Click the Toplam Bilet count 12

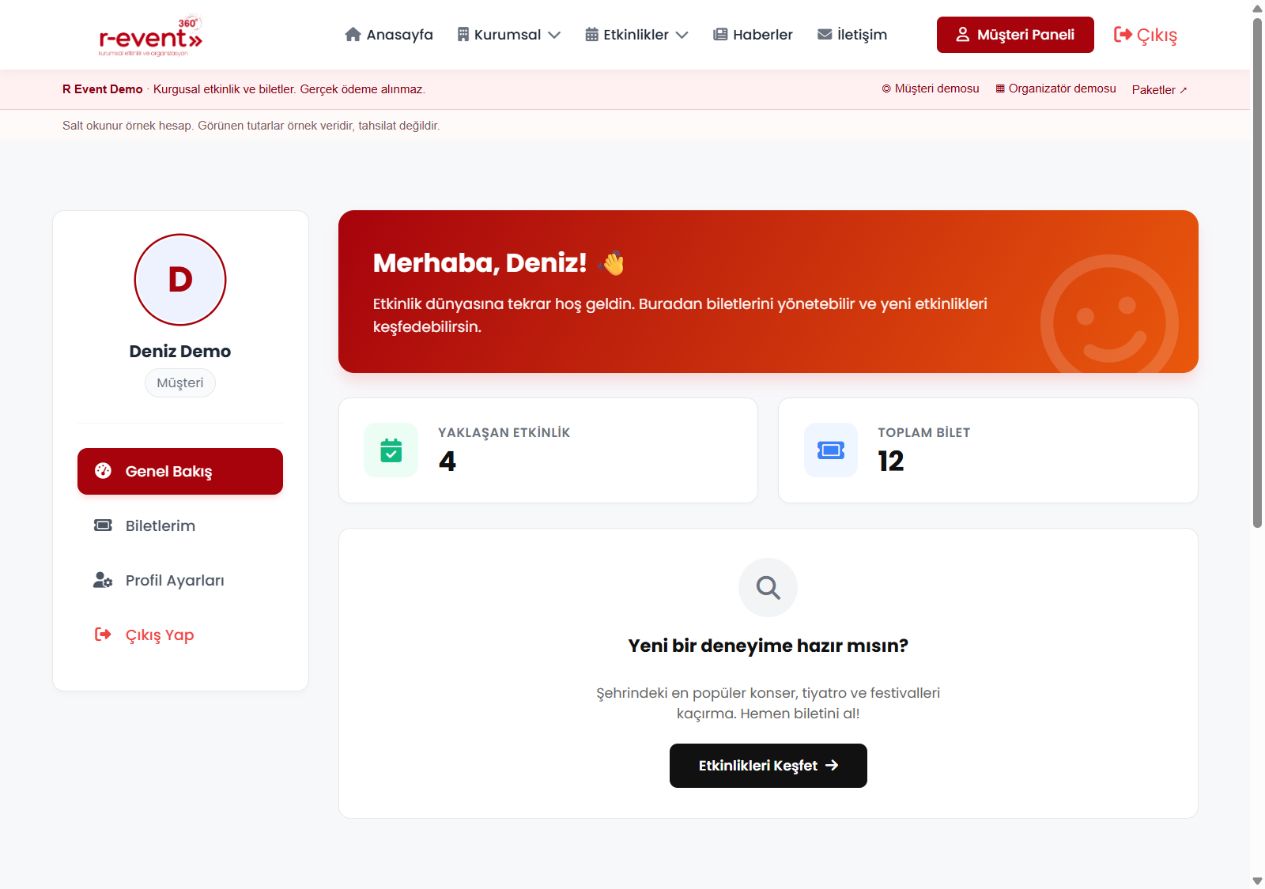pos(891,461)
